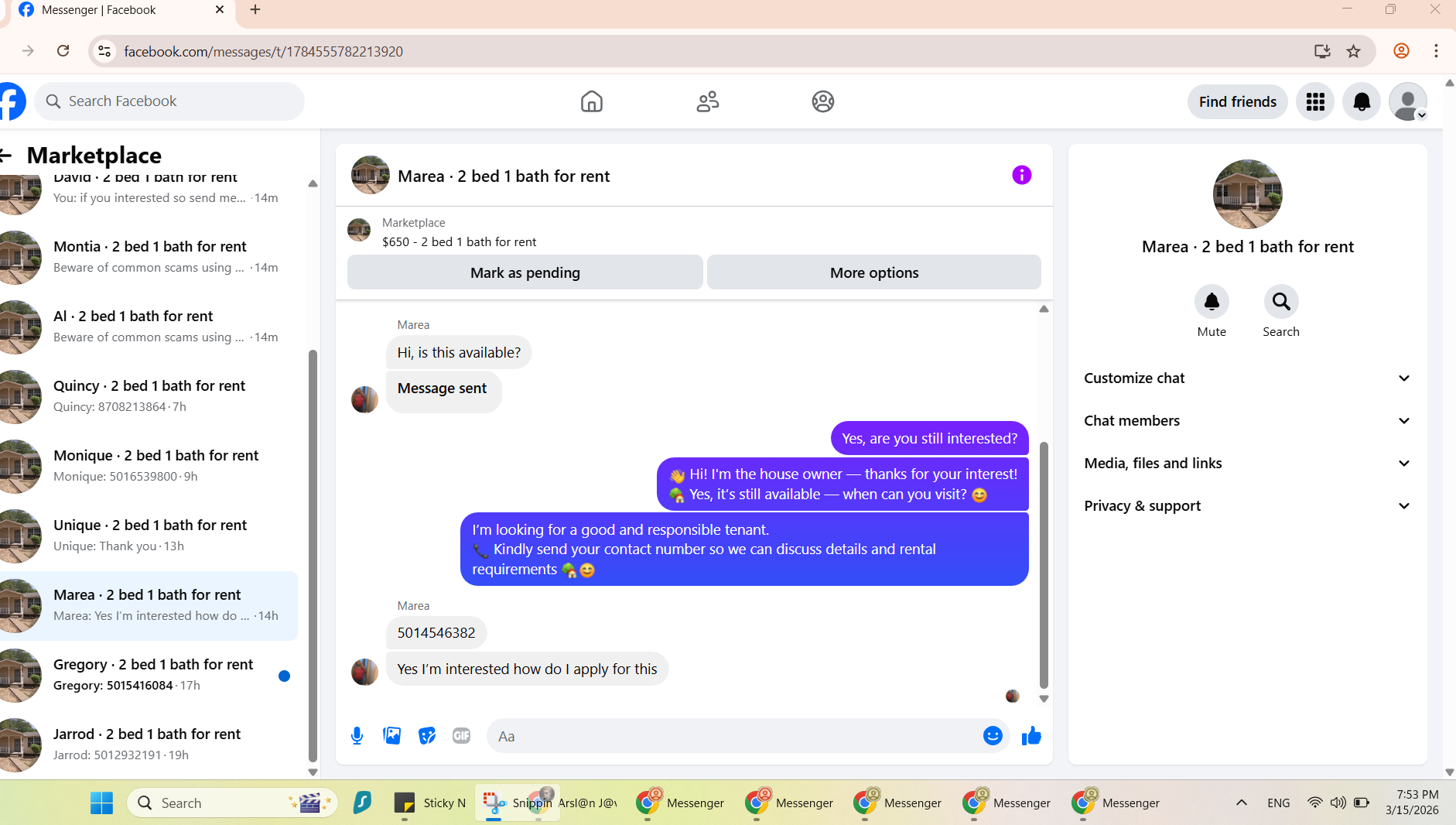
Task: Bookmark this tab with the star icon
Action: (1353, 51)
